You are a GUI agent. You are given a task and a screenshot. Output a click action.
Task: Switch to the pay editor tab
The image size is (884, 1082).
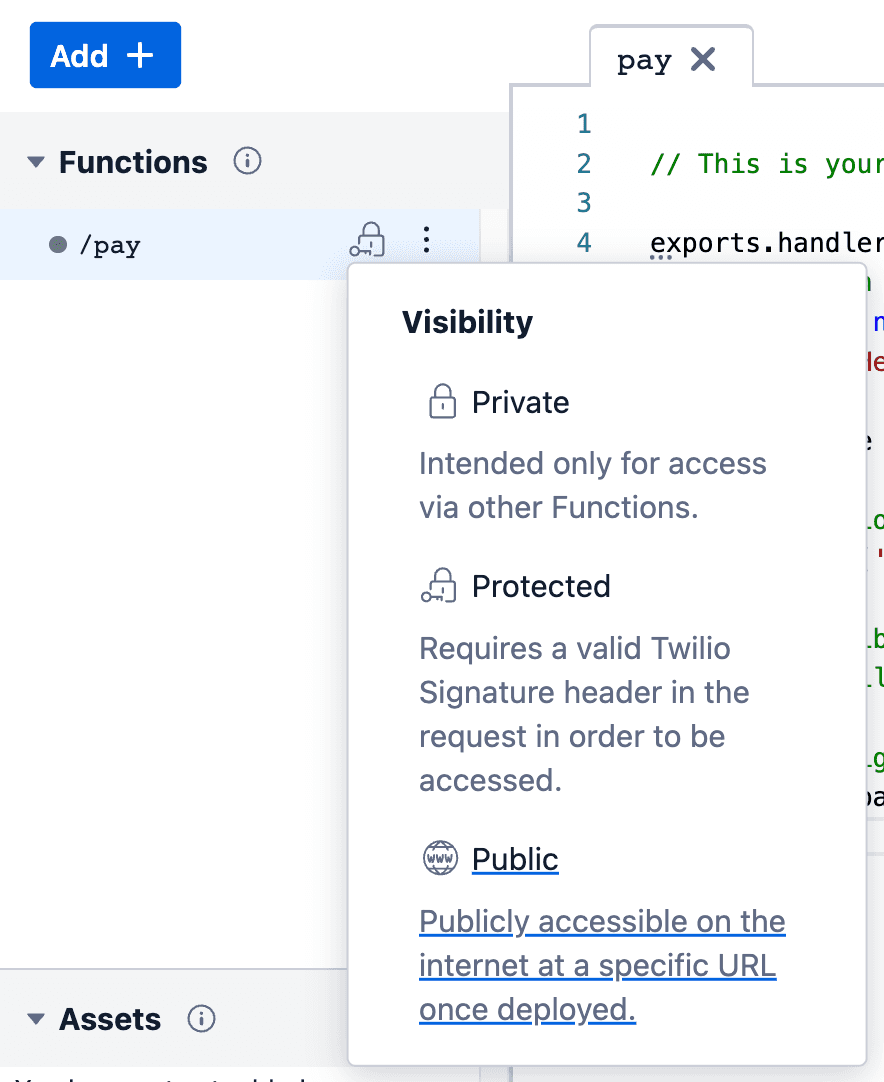tap(644, 60)
